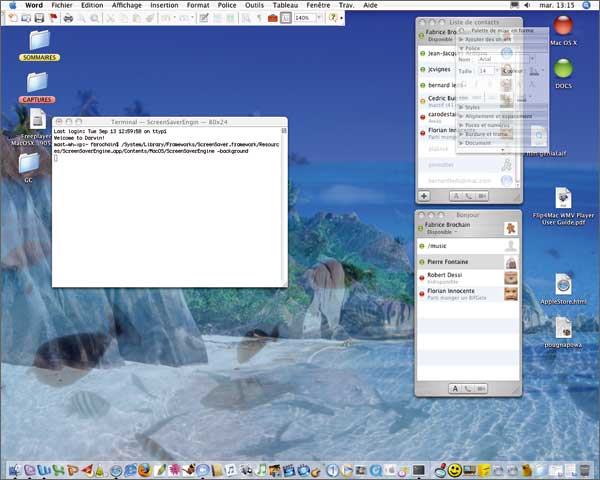
Task: Click the Mac OS X drive icon
Action: click(x=565, y=25)
